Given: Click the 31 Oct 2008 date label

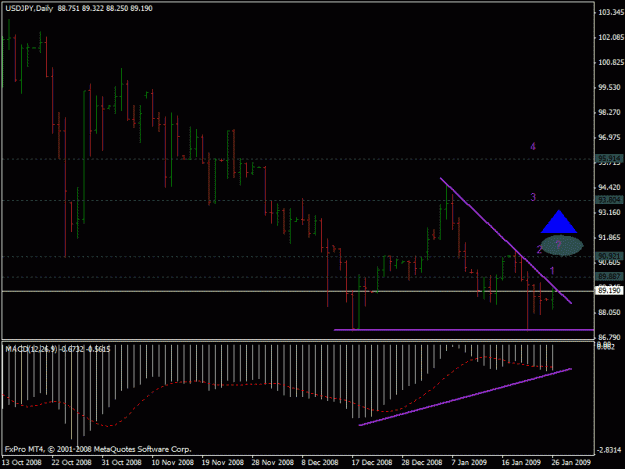Looking at the screenshot, I should click(x=122, y=462).
